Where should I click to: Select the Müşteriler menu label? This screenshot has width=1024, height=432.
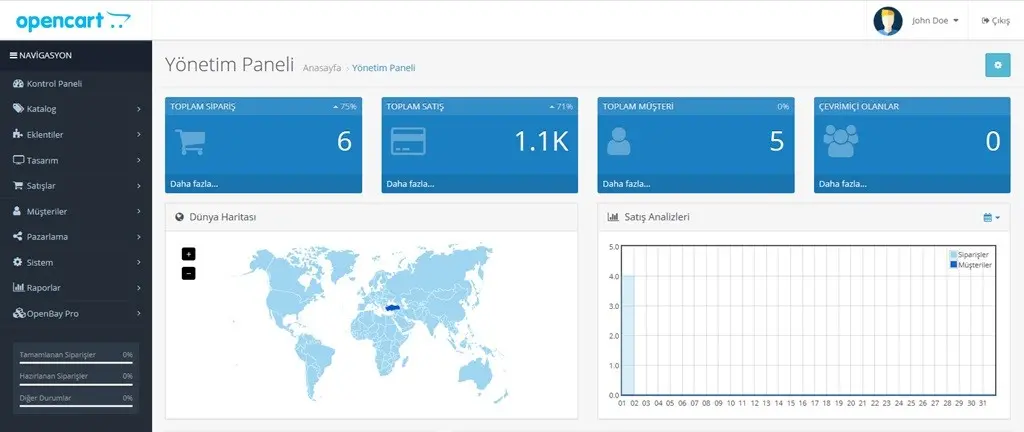pos(47,211)
